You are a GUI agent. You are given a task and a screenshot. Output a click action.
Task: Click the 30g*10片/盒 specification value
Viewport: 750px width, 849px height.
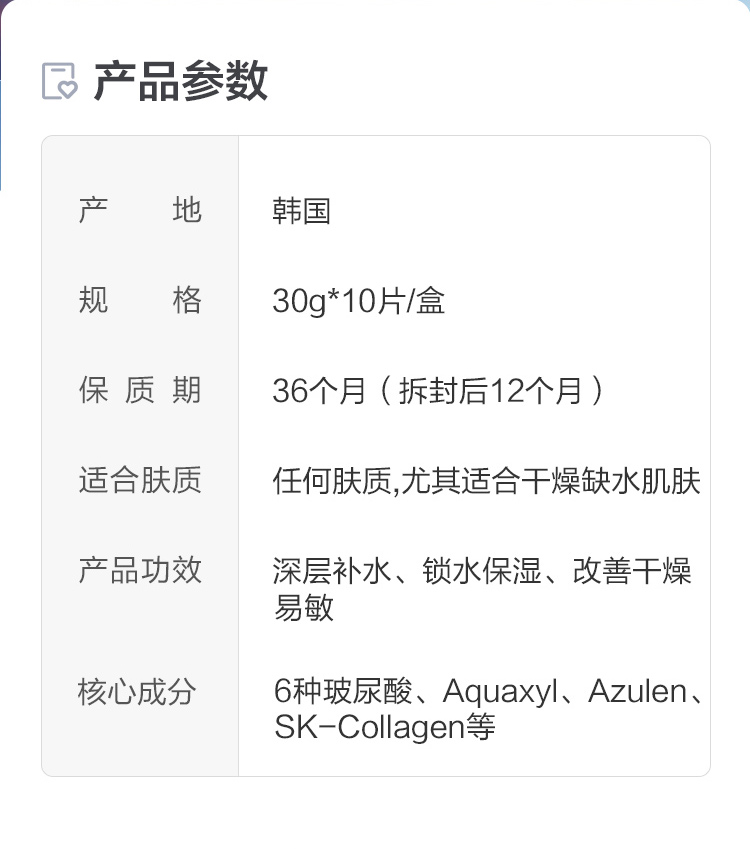point(358,301)
